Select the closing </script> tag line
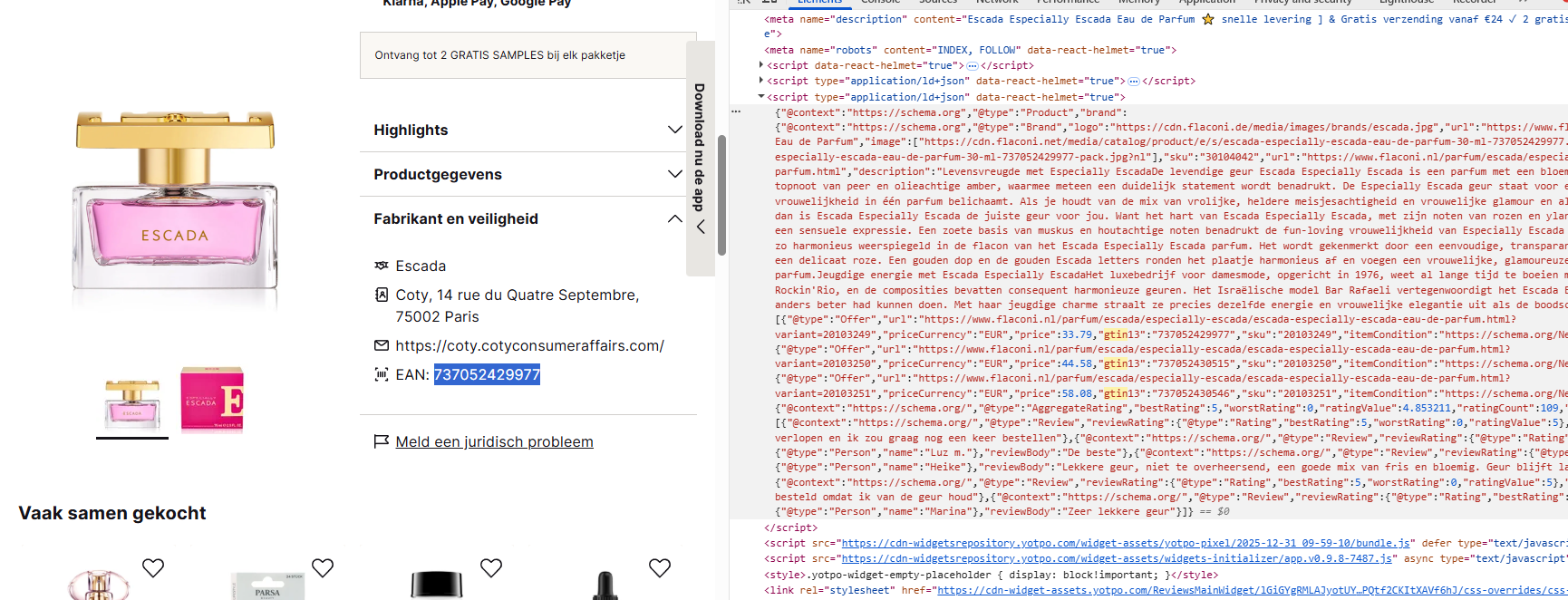Viewport: 1568px width, 600px height. coord(790,527)
